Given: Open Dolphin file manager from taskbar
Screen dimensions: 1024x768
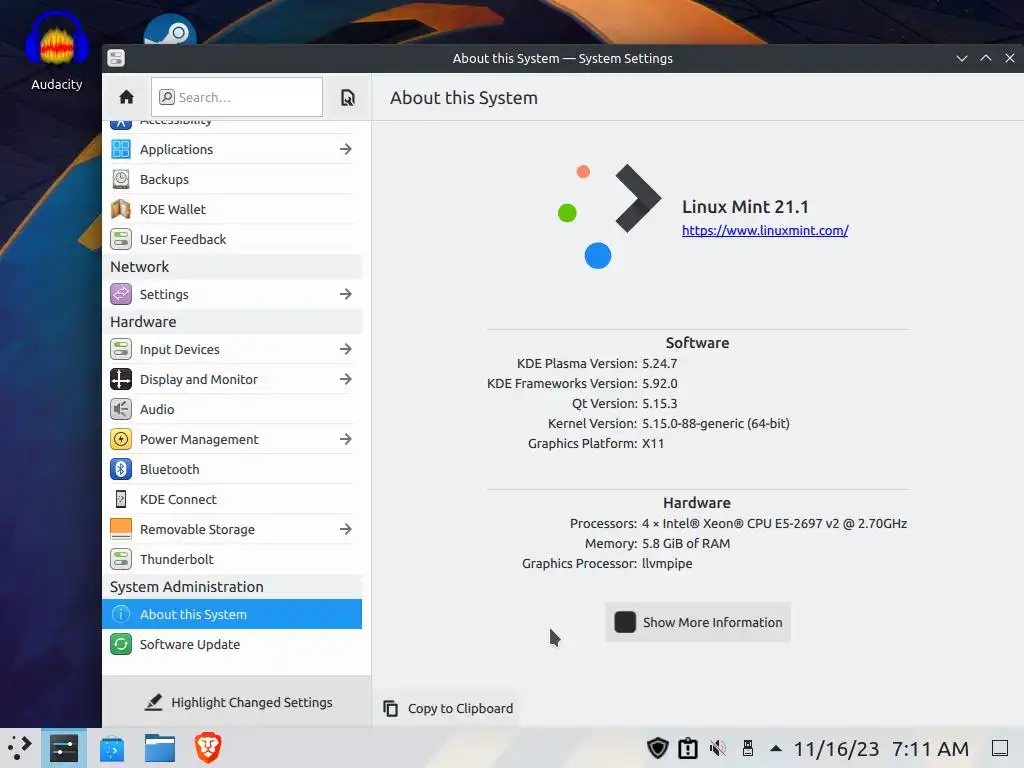Looking at the screenshot, I should 160,748.
